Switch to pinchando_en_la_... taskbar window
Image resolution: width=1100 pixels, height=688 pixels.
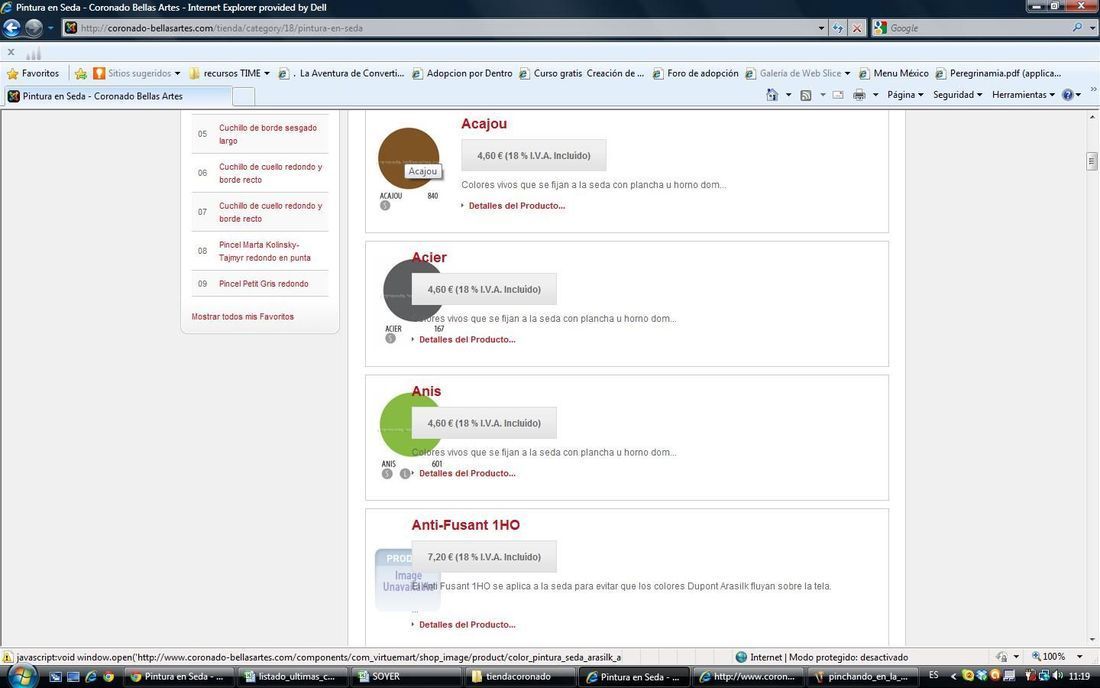[861, 677]
